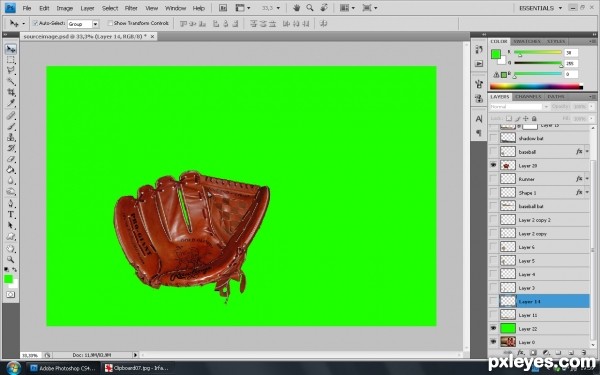Viewport: 600px width, 375px height.
Task: Open Adobe Photoshop CS4 taskbar button
Action: pos(63,368)
